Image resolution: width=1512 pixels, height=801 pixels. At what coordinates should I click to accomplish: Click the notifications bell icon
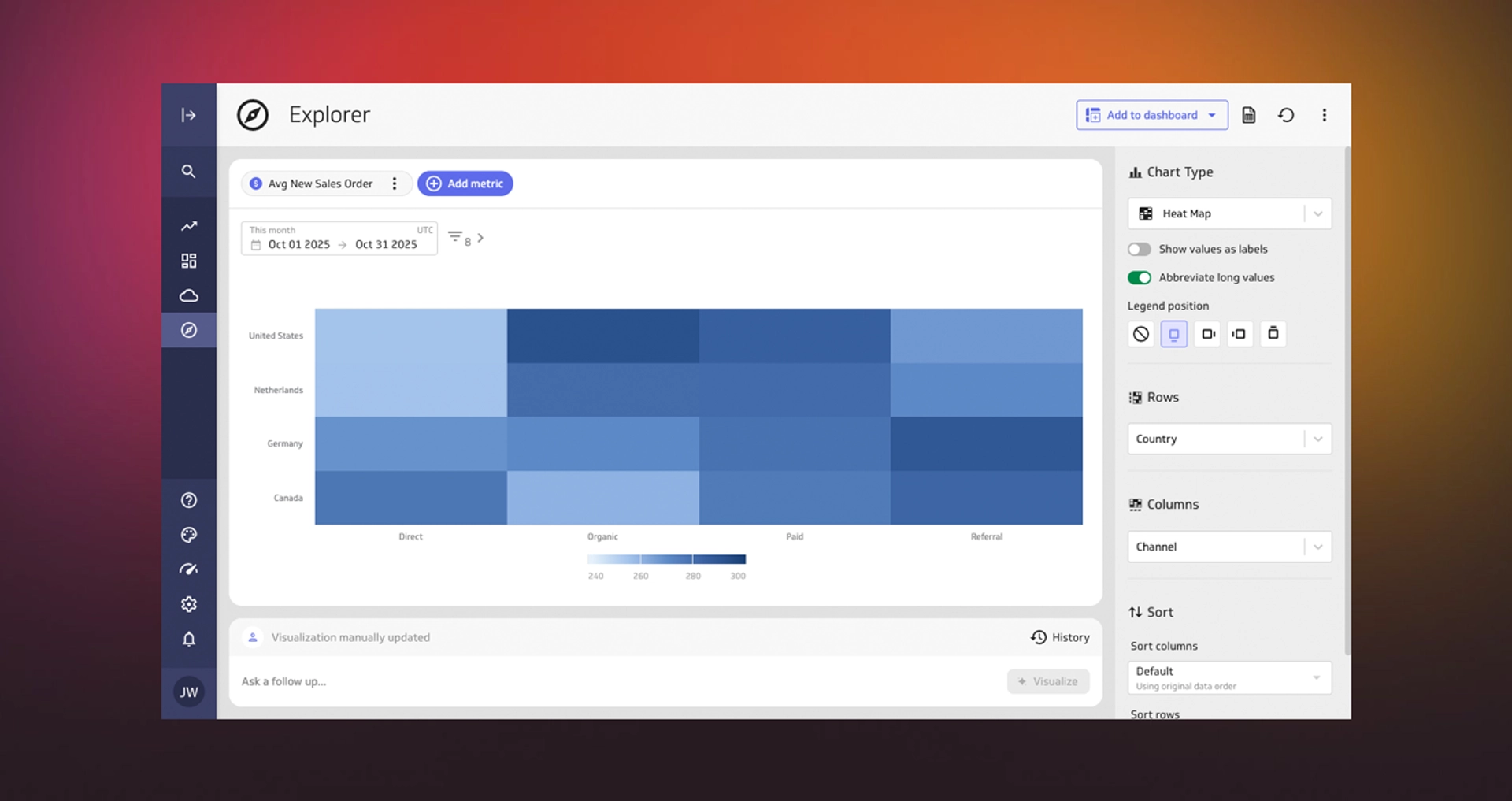click(188, 639)
